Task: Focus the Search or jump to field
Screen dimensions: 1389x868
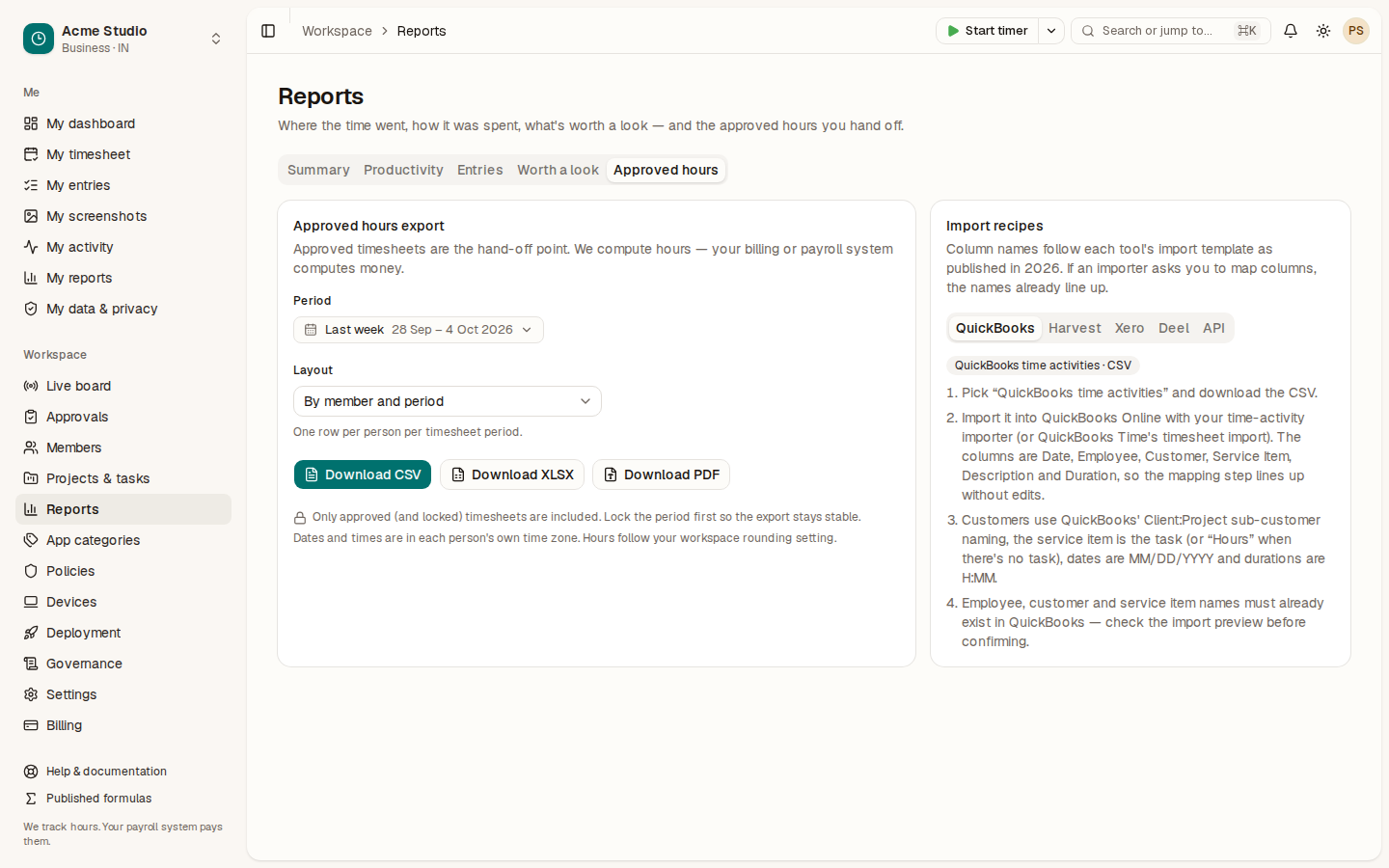Action: (x=1171, y=31)
